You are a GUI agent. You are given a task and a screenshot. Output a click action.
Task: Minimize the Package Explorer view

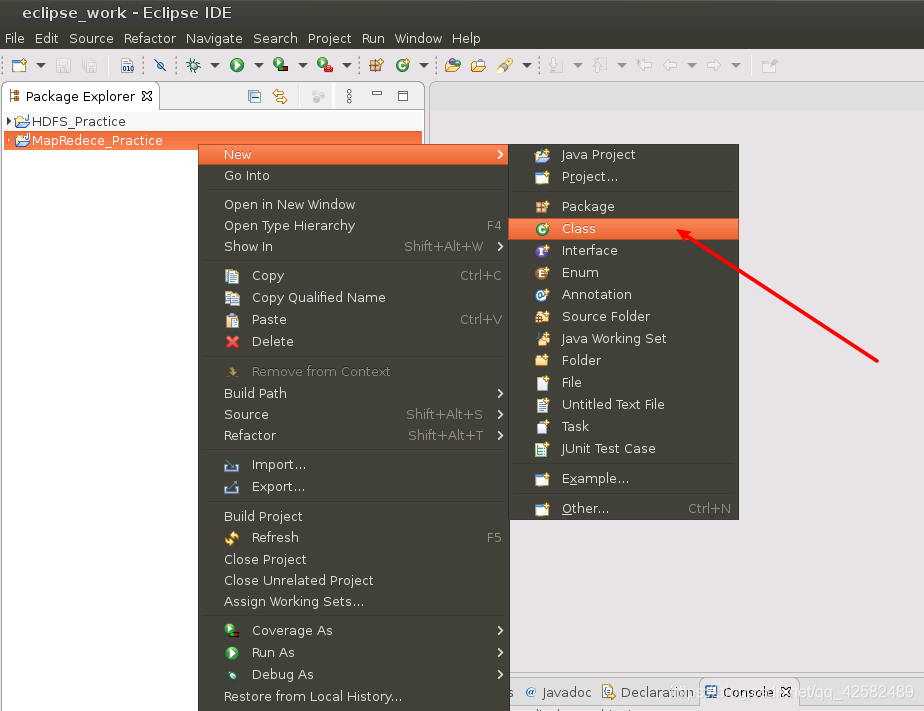[377, 94]
